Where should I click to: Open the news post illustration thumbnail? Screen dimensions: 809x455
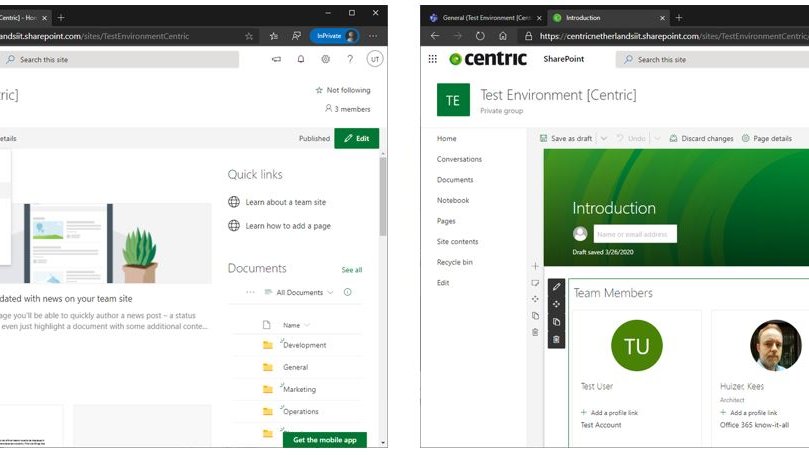click(106, 243)
